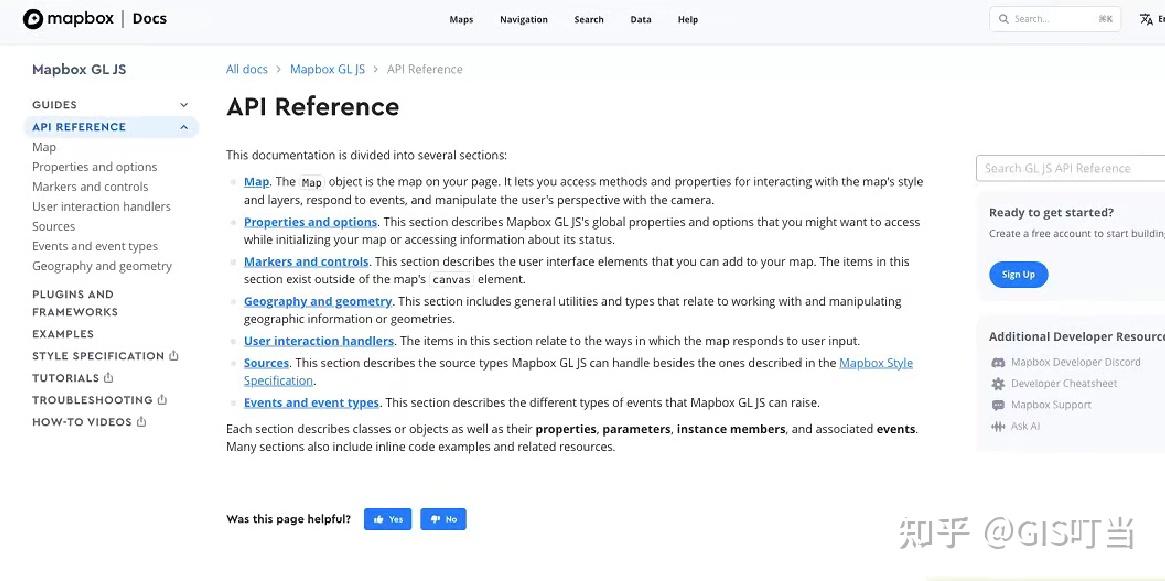Click No on page helpful feedback

click(x=443, y=519)
